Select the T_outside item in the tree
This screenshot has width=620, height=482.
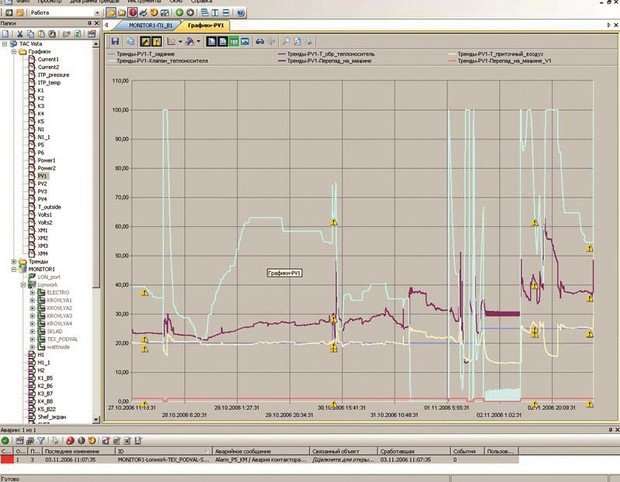49,207
